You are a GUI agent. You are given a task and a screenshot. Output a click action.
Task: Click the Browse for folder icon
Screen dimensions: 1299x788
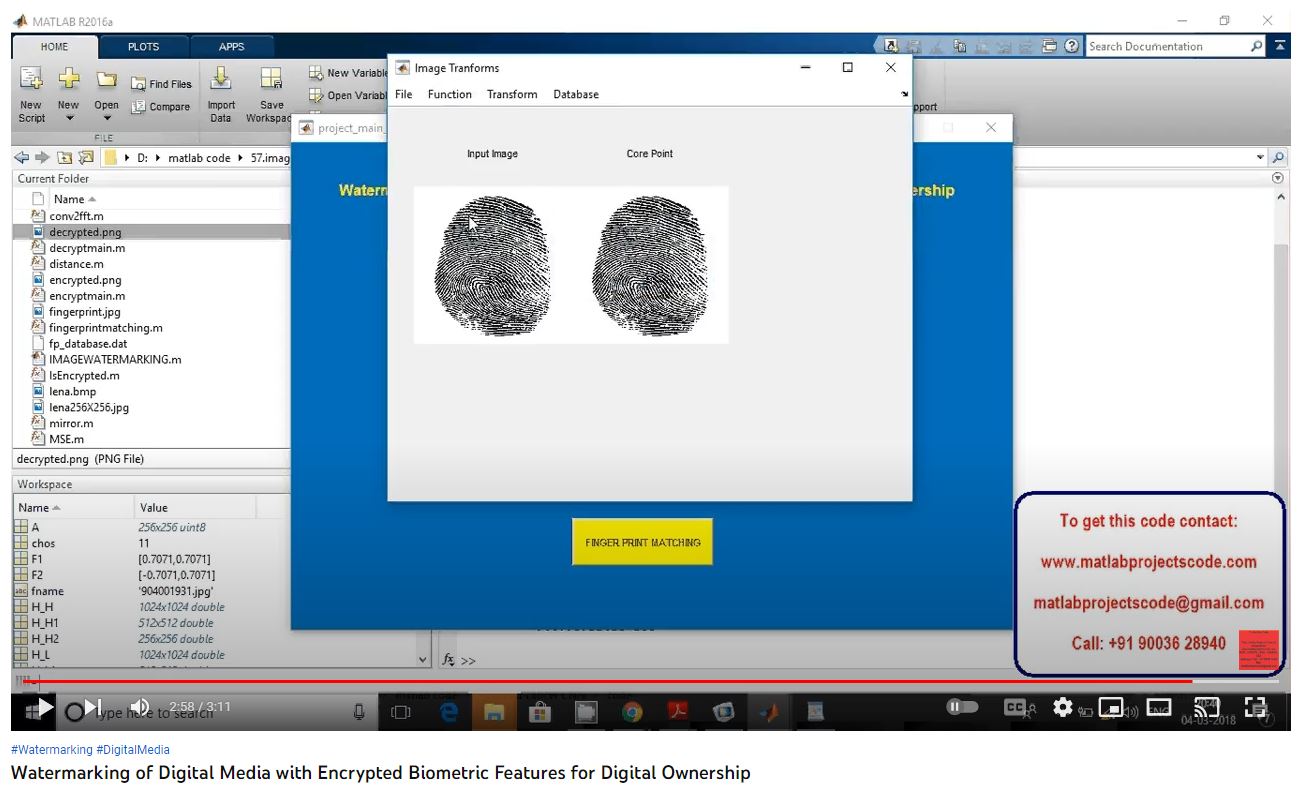[86, 157]
